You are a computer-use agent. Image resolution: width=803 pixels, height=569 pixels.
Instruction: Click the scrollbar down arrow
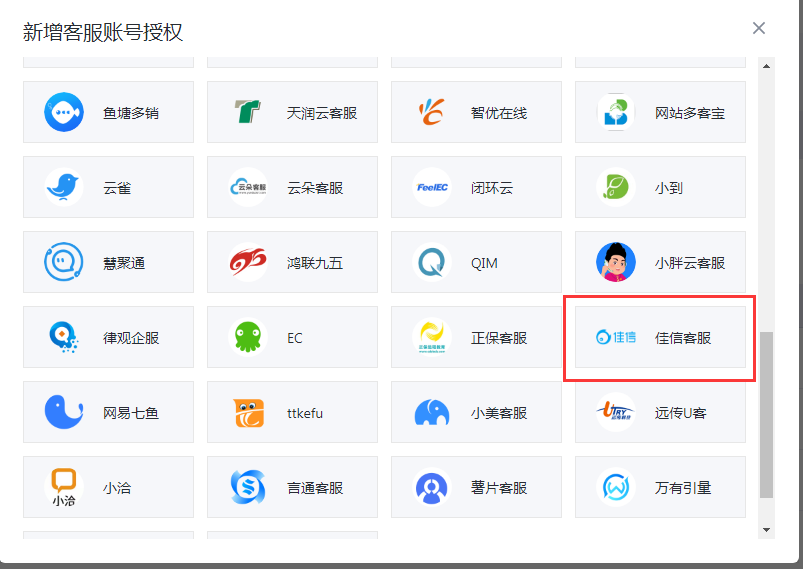(767, 530)
